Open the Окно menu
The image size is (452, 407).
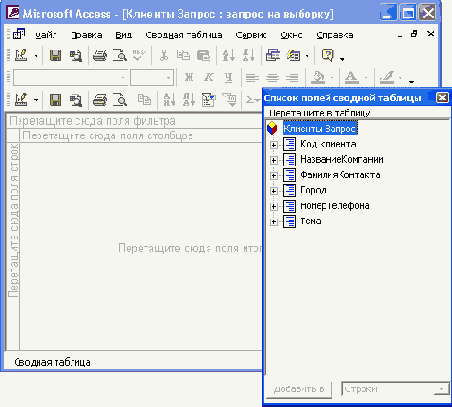[x=291, y=35]
